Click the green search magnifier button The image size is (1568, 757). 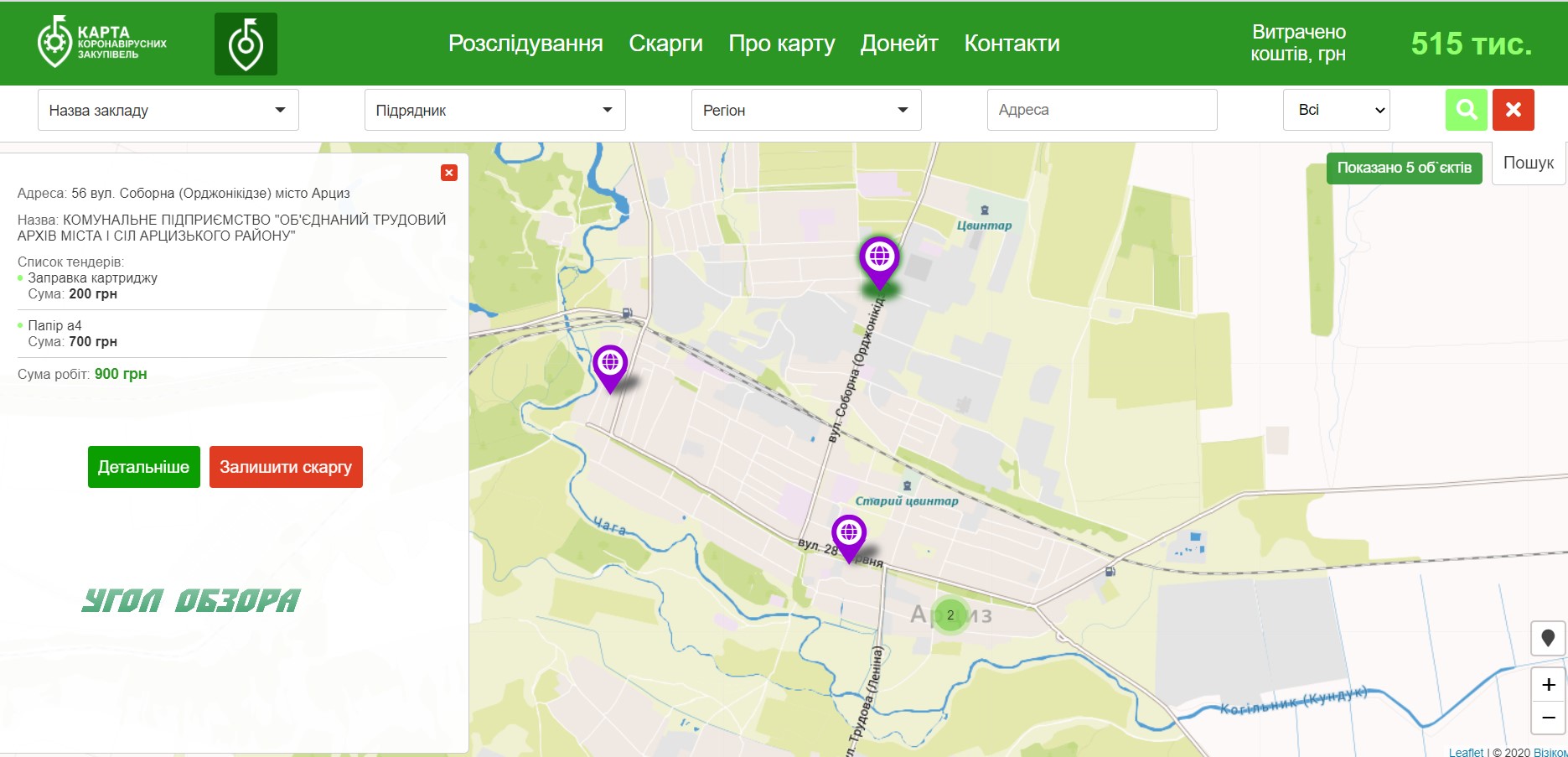(1466, 110)
